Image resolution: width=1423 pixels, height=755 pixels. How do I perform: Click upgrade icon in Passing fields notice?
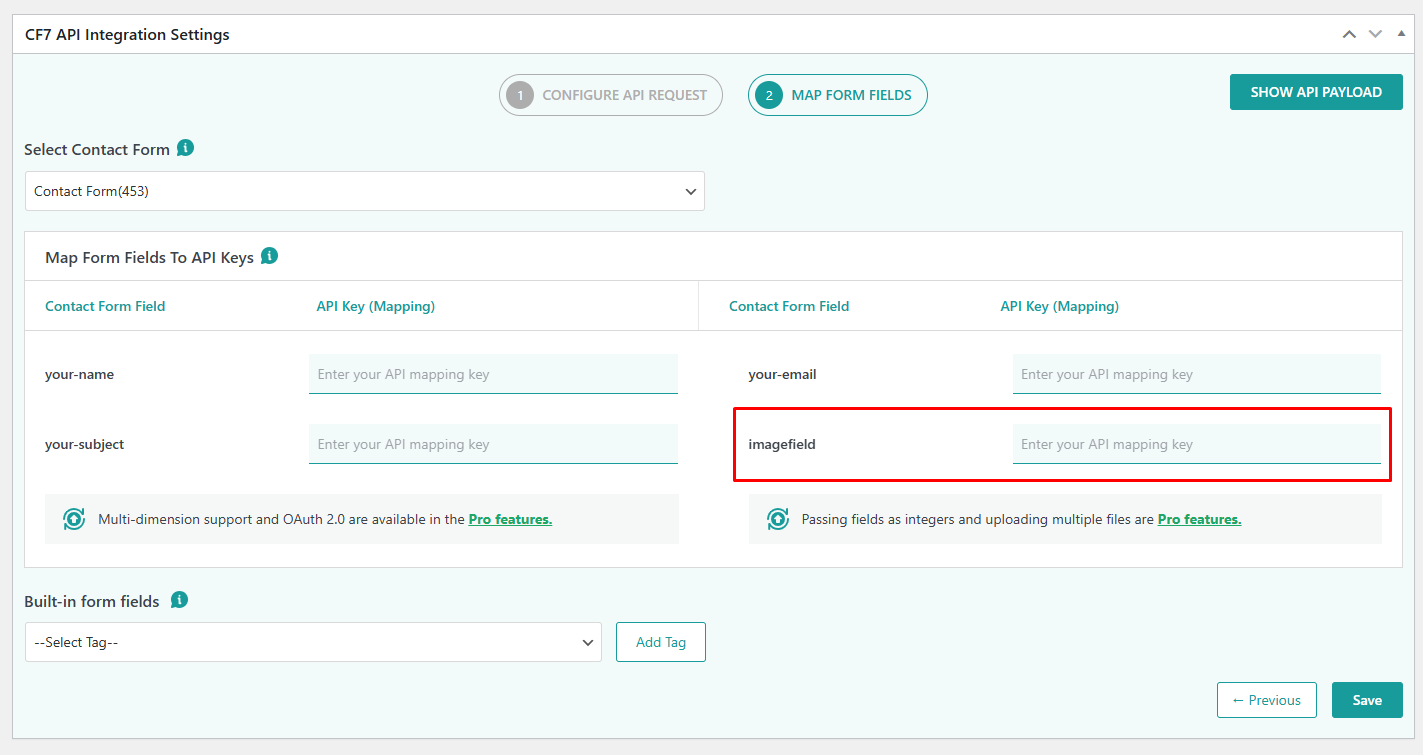pos(778,519)
